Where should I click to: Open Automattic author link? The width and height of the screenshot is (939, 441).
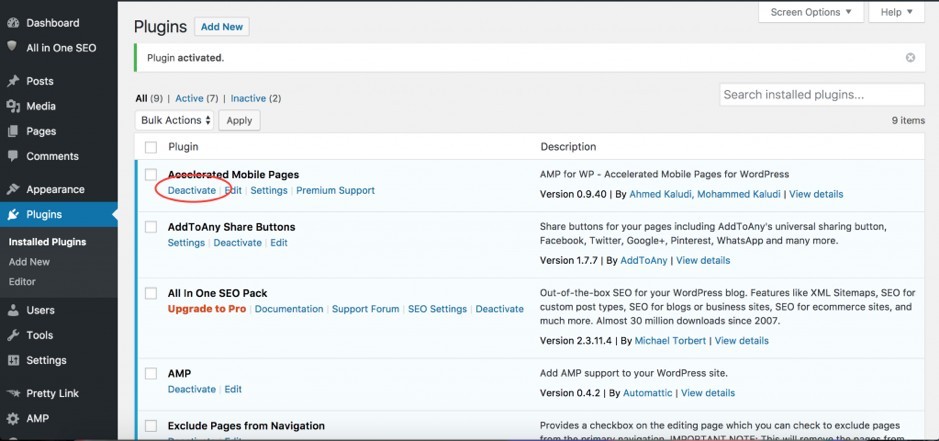647,394
